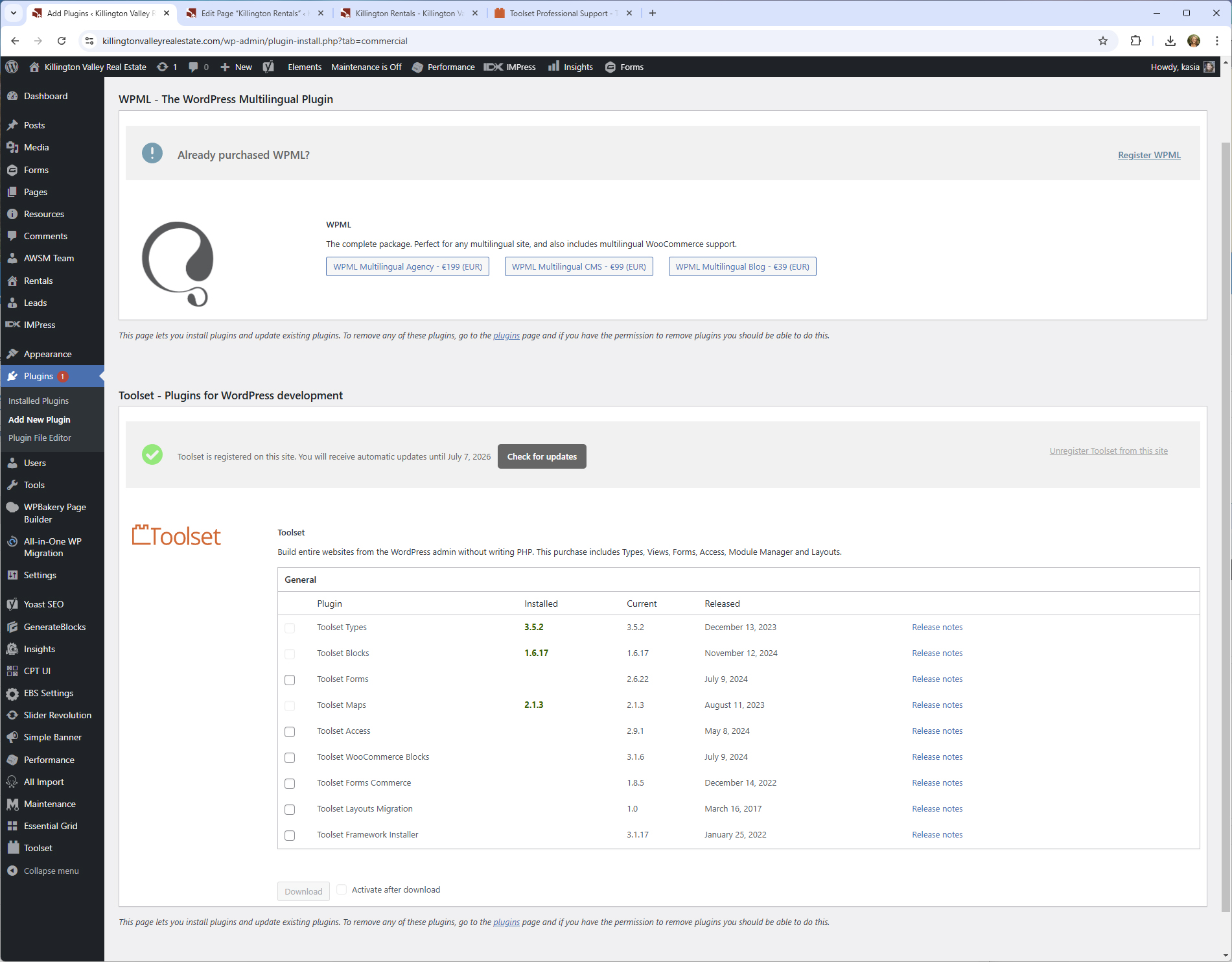
Task: Open Performance in admin bar
Action: (444, 67)
